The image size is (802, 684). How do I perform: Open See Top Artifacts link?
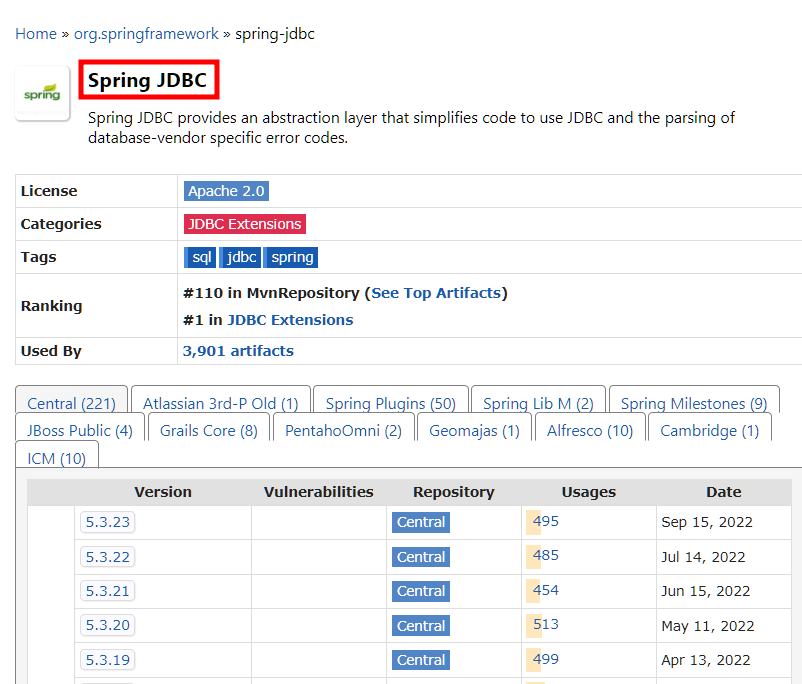pyautogui.click(x=436, y=293)
